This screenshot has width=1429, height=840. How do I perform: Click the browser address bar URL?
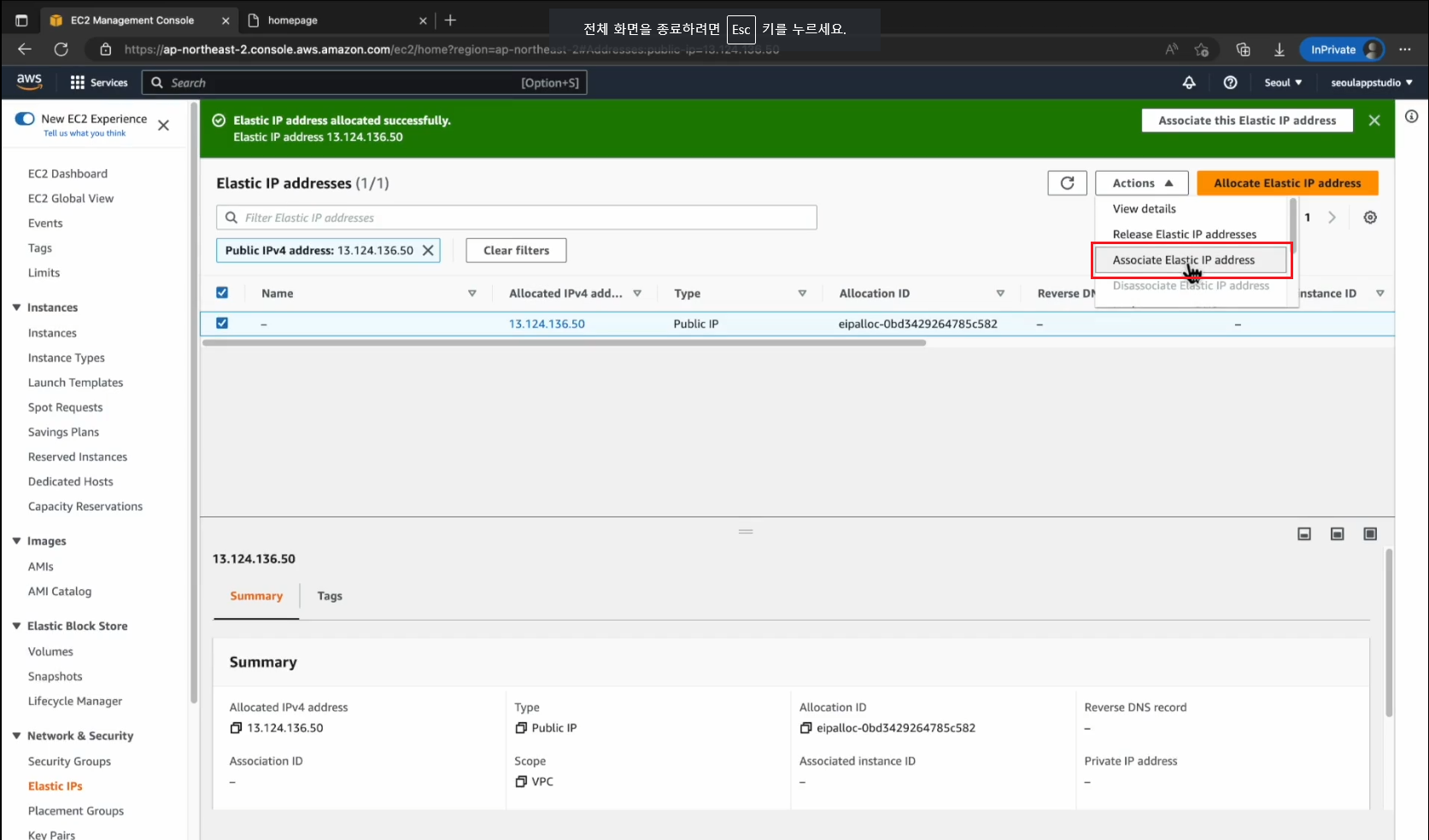click(451, 50)
